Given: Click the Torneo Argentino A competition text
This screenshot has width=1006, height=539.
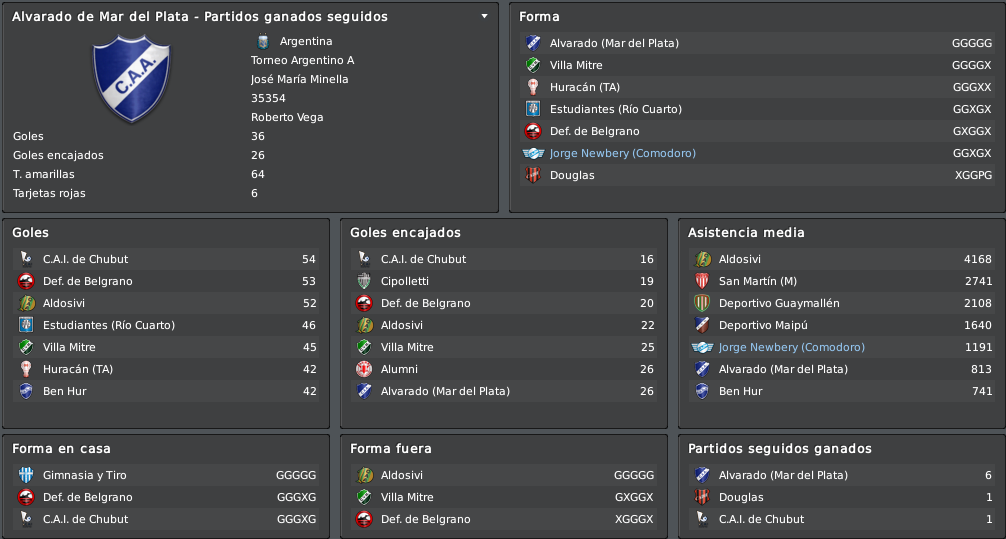Looking at the screenshot, I should click(x=302, y=60).
